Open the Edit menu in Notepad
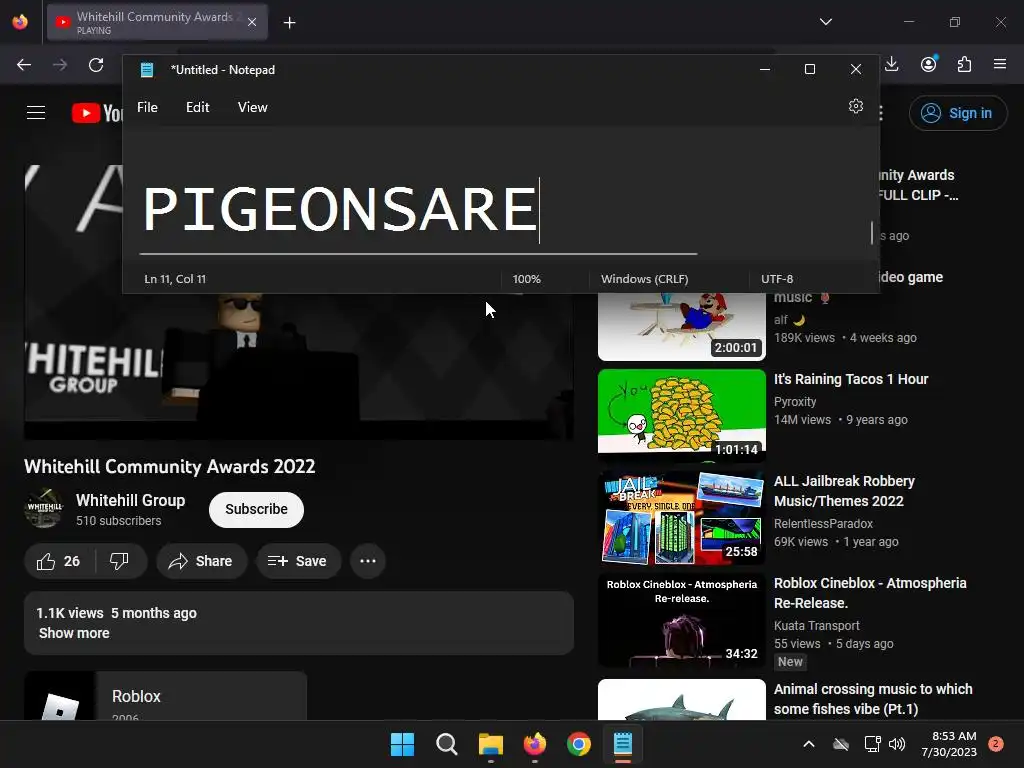The height and width of the screenshot is (768, 1024). coord(197,107)
